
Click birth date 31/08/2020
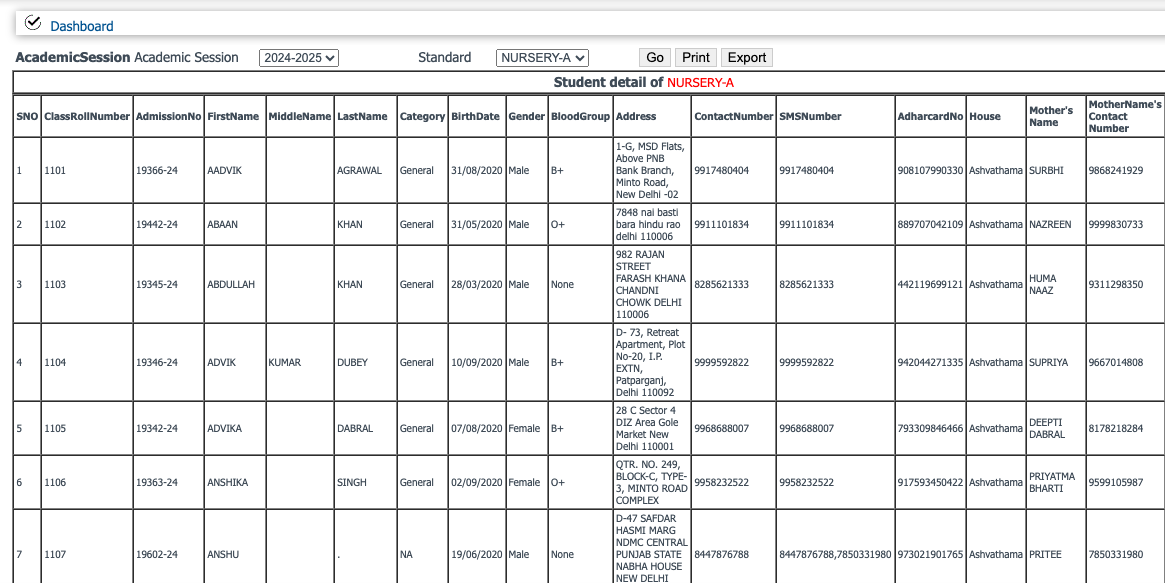477,170
